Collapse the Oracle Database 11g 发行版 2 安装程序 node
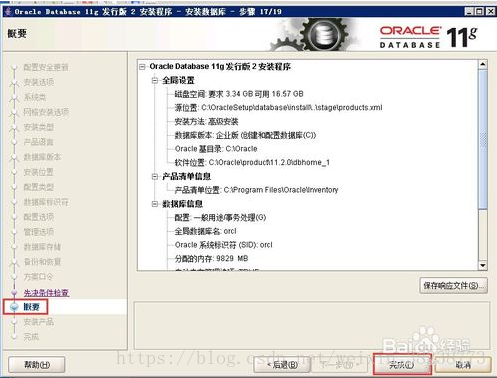 (143, 67)
